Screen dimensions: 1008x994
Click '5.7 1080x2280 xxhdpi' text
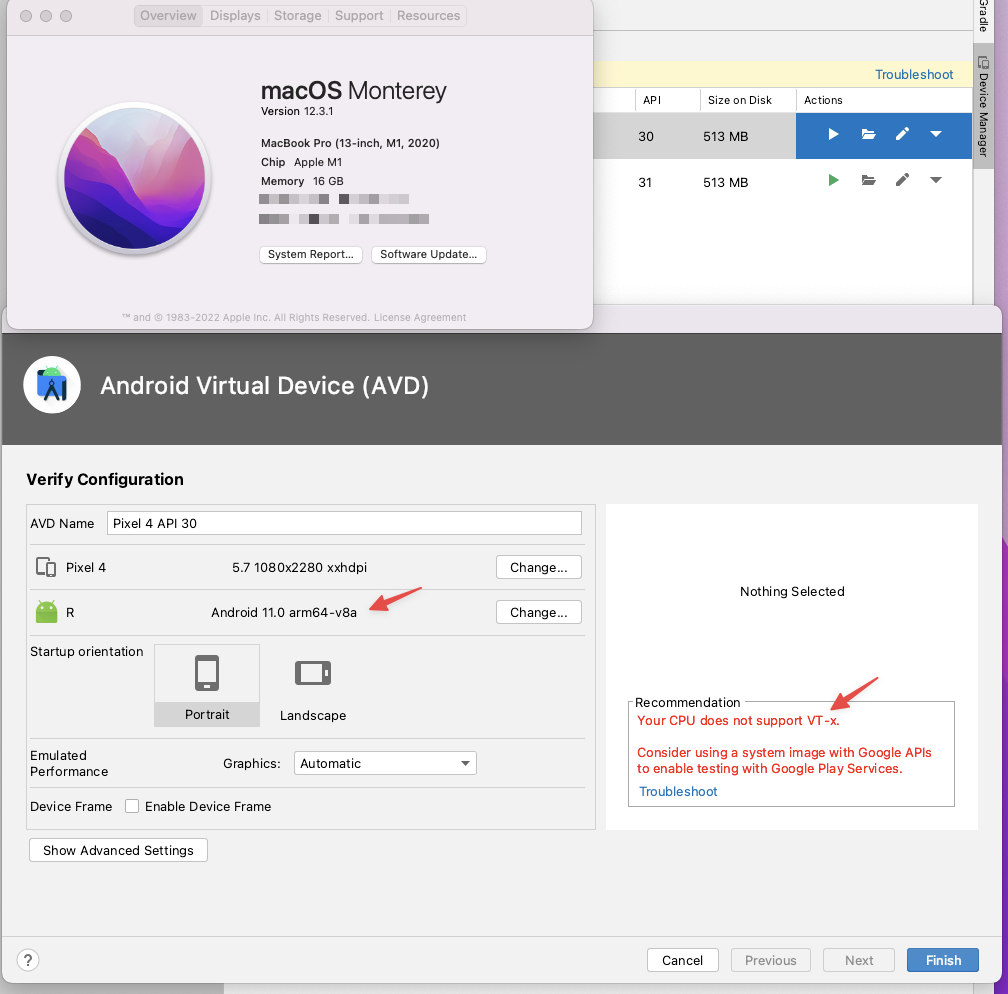click(299, 567)
